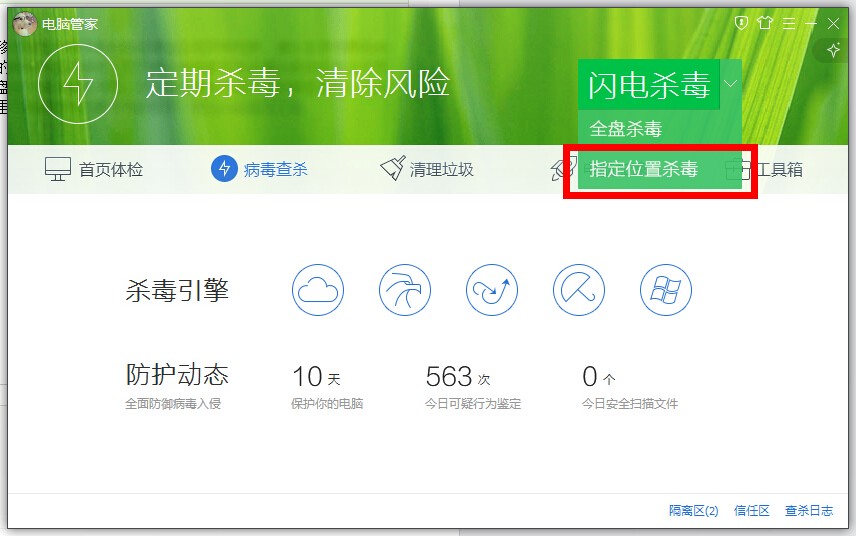The height and width of the screenshot is (536, 856).
Task: Click the 全面防御病毒入侵 subtitle
Action: 173,404
